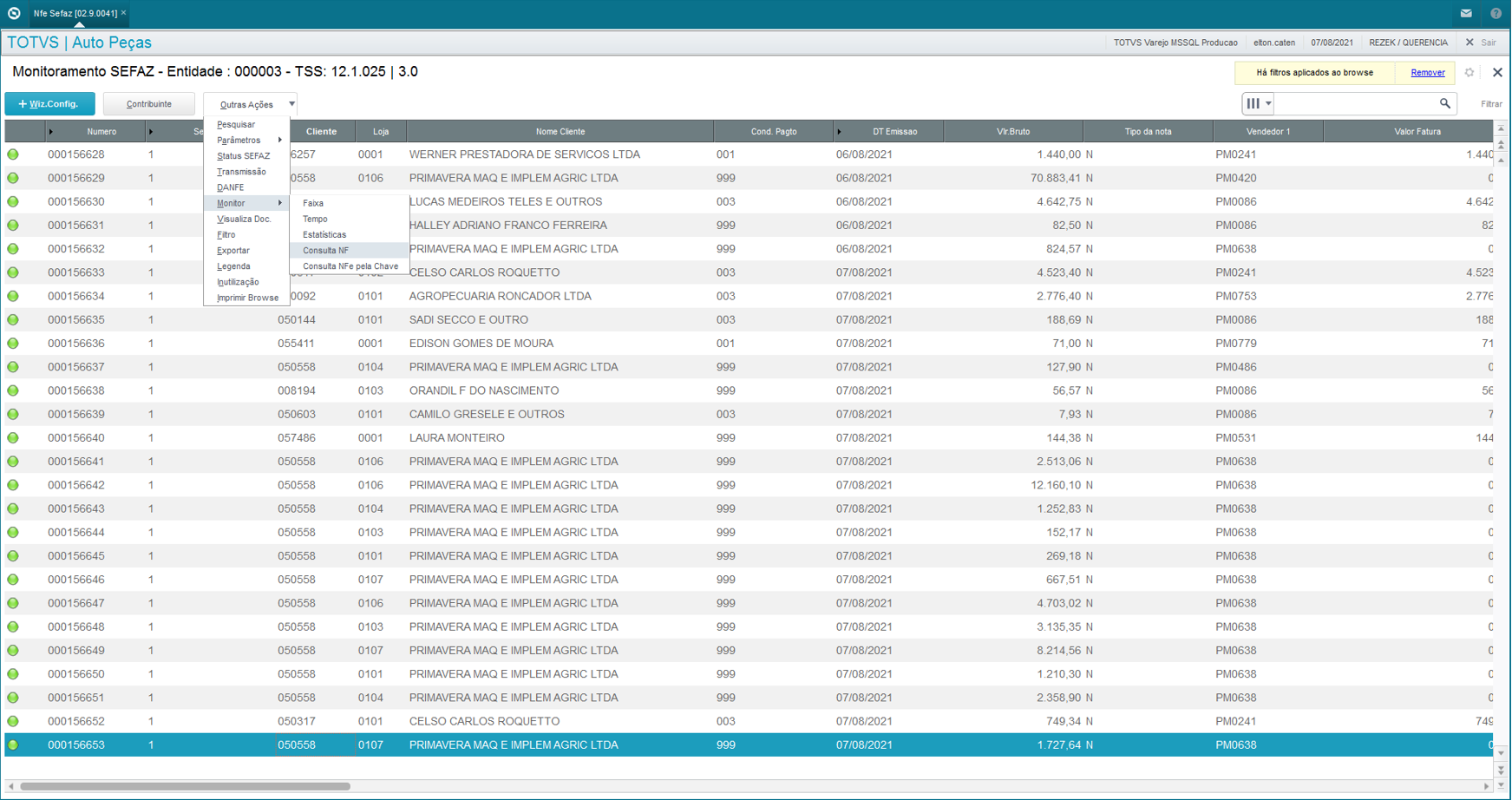The height and width of the screenshot is (800, 1512).
Task: Expand the Outras Ações dropdown arrow
Action: click(x=291, y=104)
